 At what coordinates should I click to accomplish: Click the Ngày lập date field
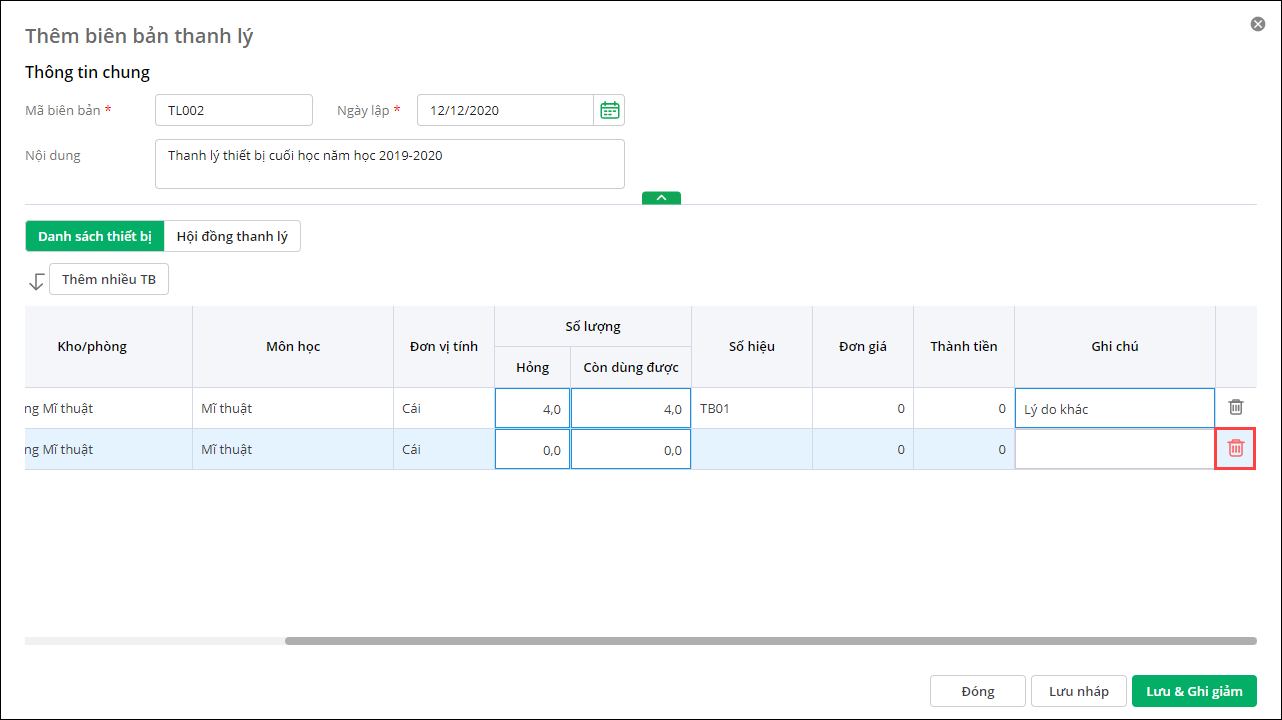tap(505, 110)
